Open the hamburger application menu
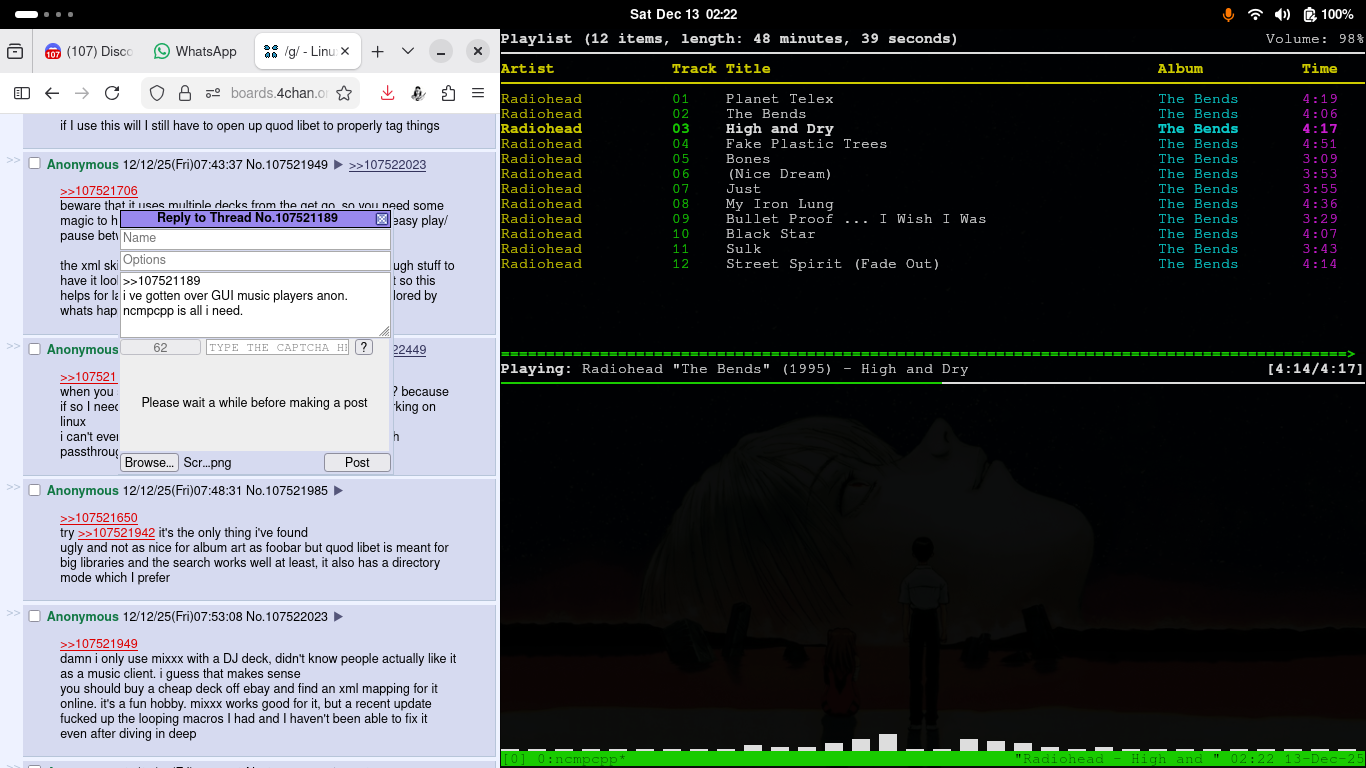Screen dimensions: 1366x768 tap(478, 93)
